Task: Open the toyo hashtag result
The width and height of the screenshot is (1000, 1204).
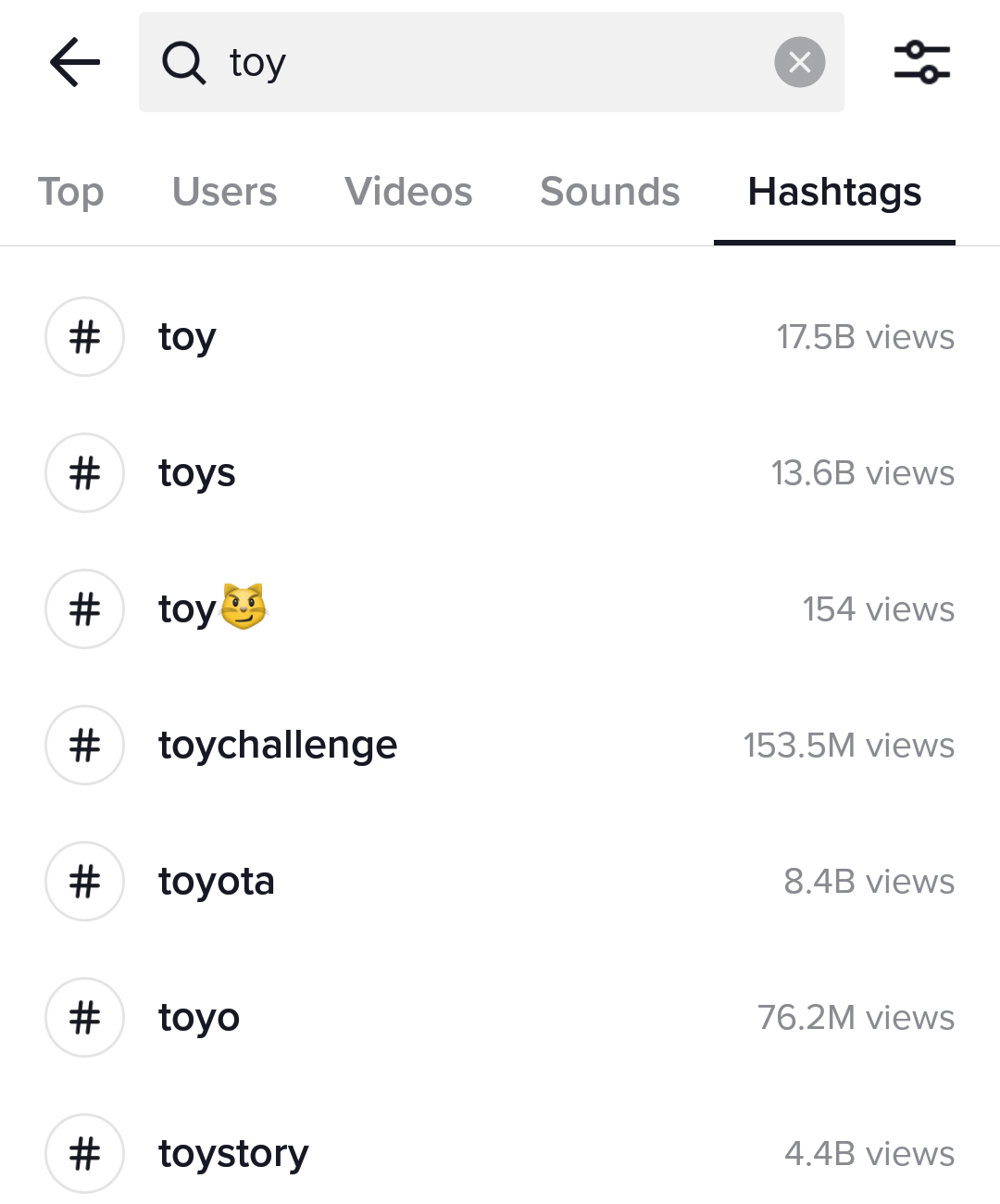Action: click(199, 1018)
